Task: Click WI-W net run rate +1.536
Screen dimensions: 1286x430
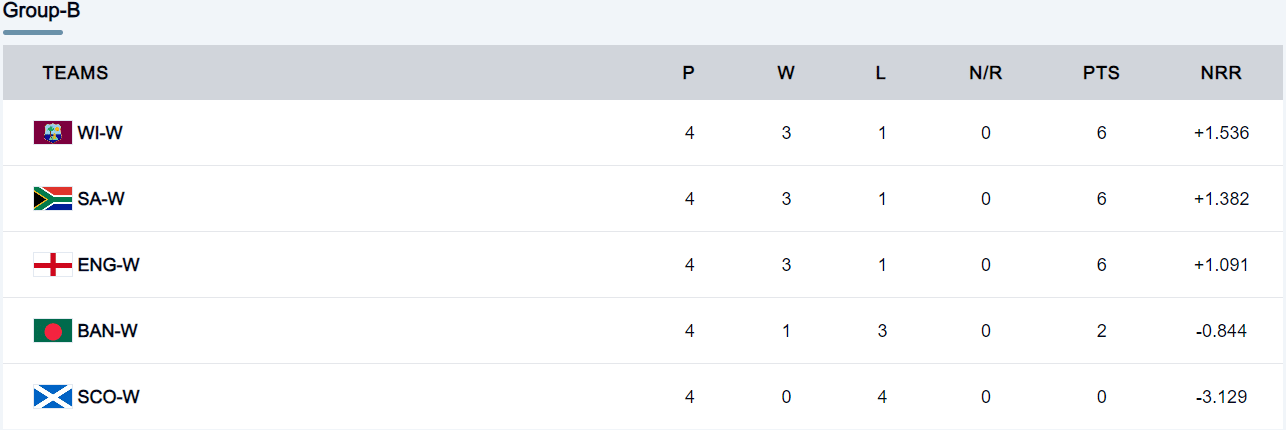Action: (x=1221, y=133)
